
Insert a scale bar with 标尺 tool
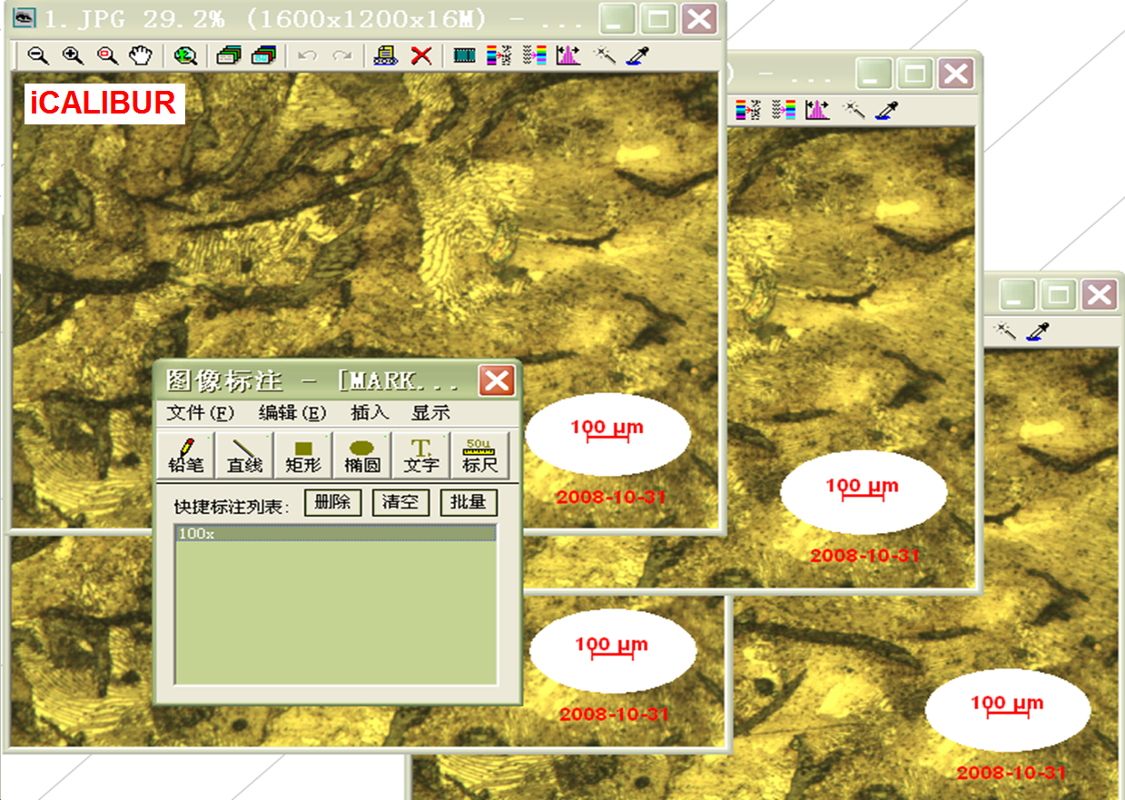pyautogui.click(x=480, y=455)
